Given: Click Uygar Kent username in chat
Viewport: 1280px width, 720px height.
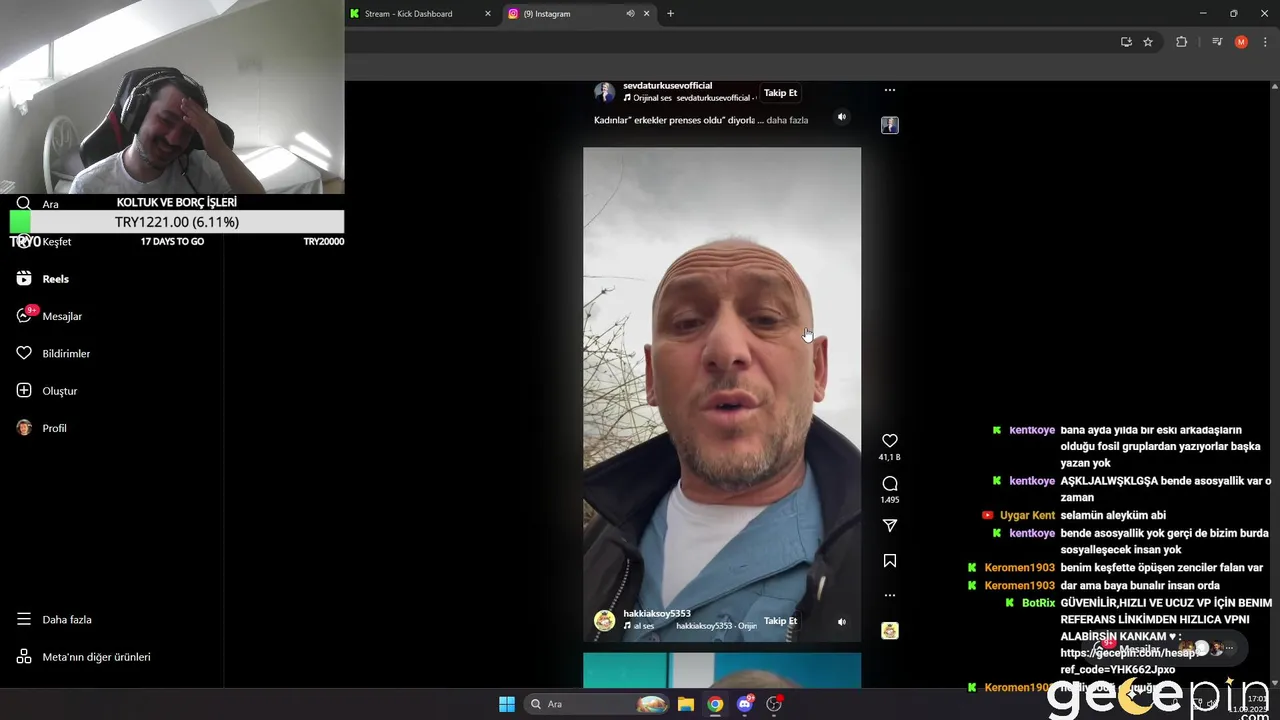Looking at the screenshot, I should click(1027, 515).
